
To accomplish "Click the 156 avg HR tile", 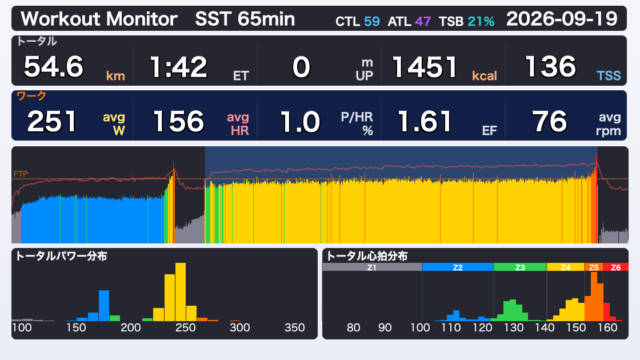I will (x=196, y=121).
